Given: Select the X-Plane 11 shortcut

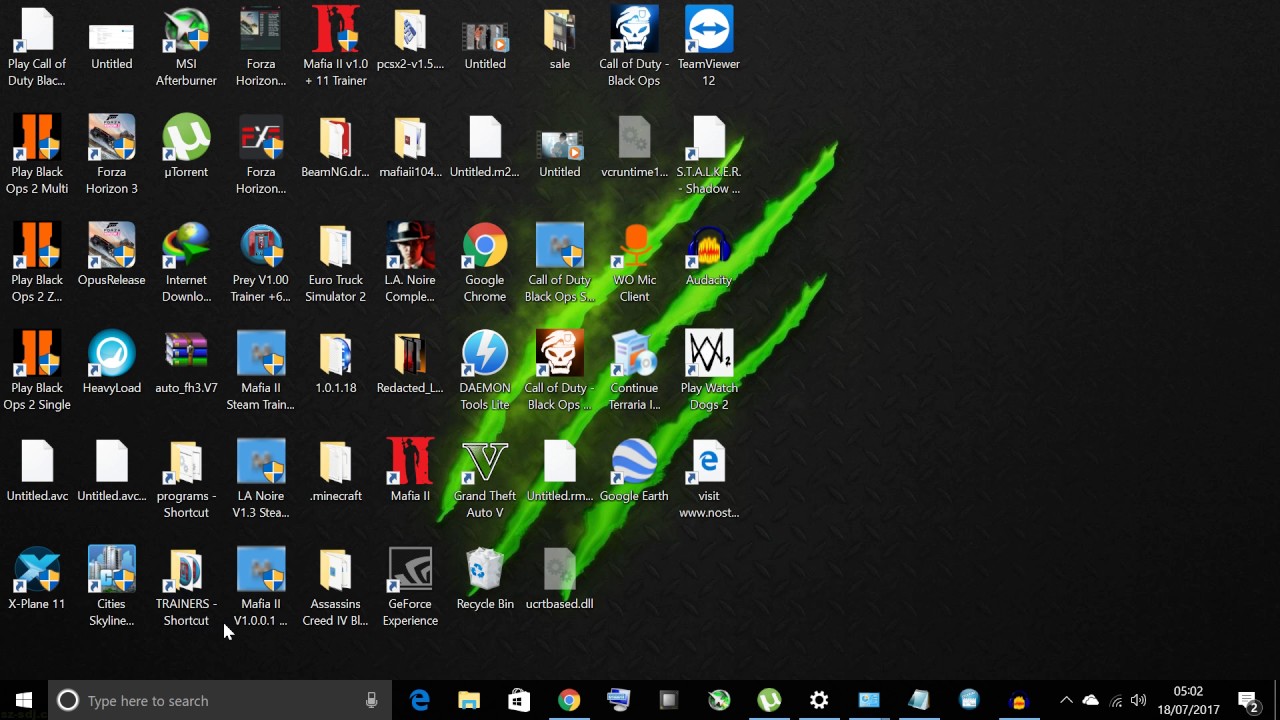Looking at the screenshot, I should click(37, 578).
